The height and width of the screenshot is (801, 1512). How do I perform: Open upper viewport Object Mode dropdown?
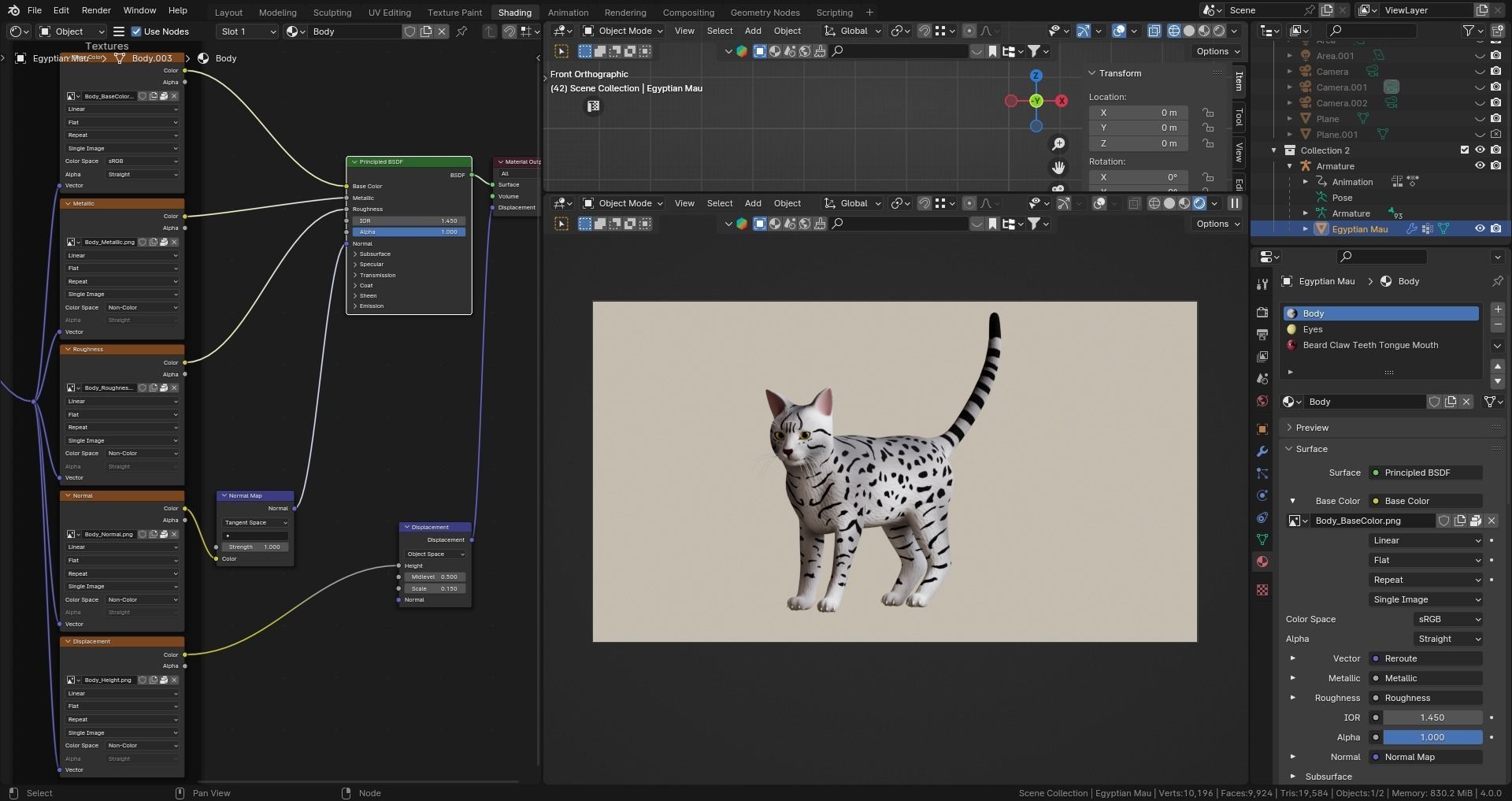coord(622,31)
